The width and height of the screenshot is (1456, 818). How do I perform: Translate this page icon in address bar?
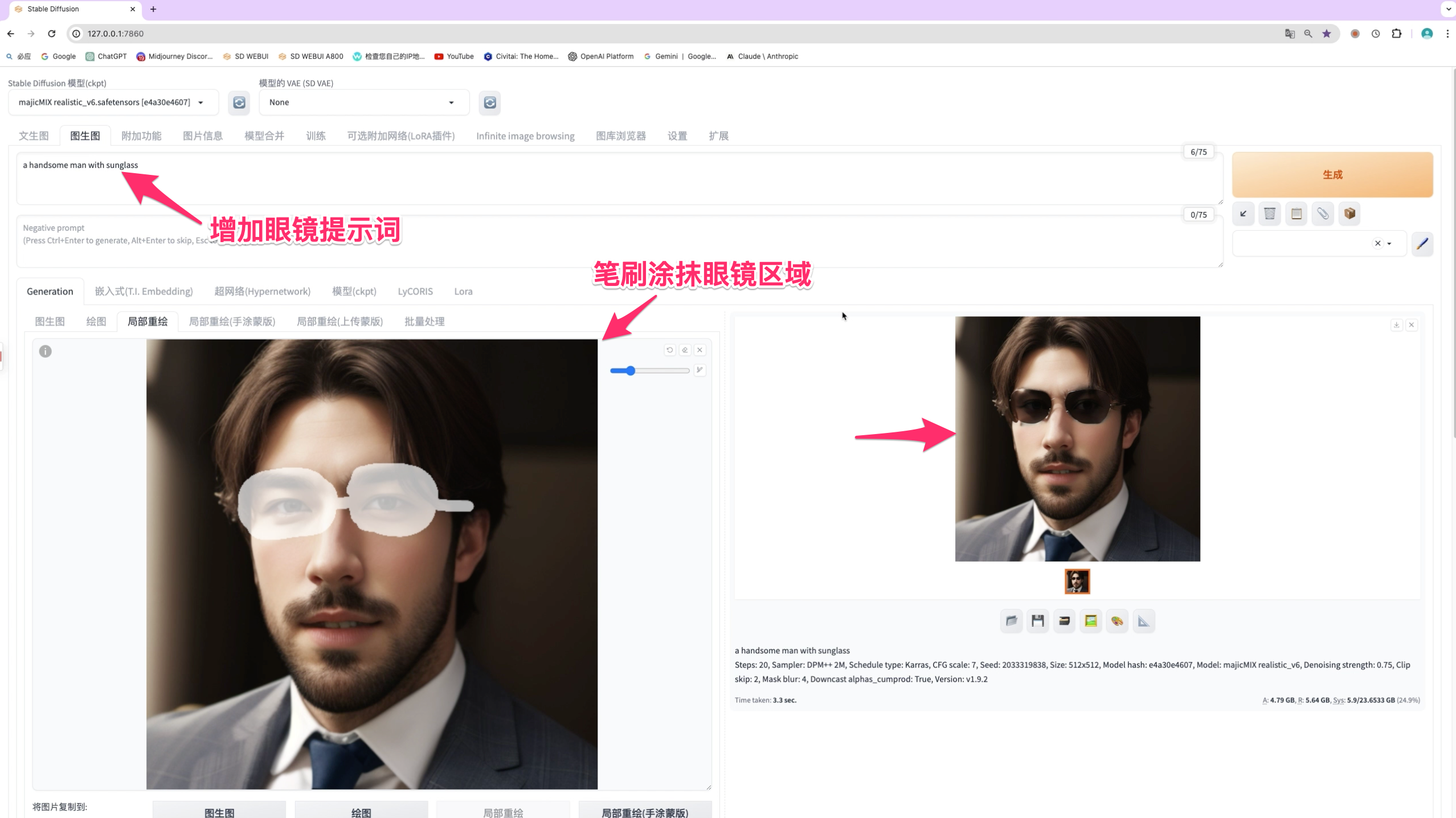pos(1290,34)
